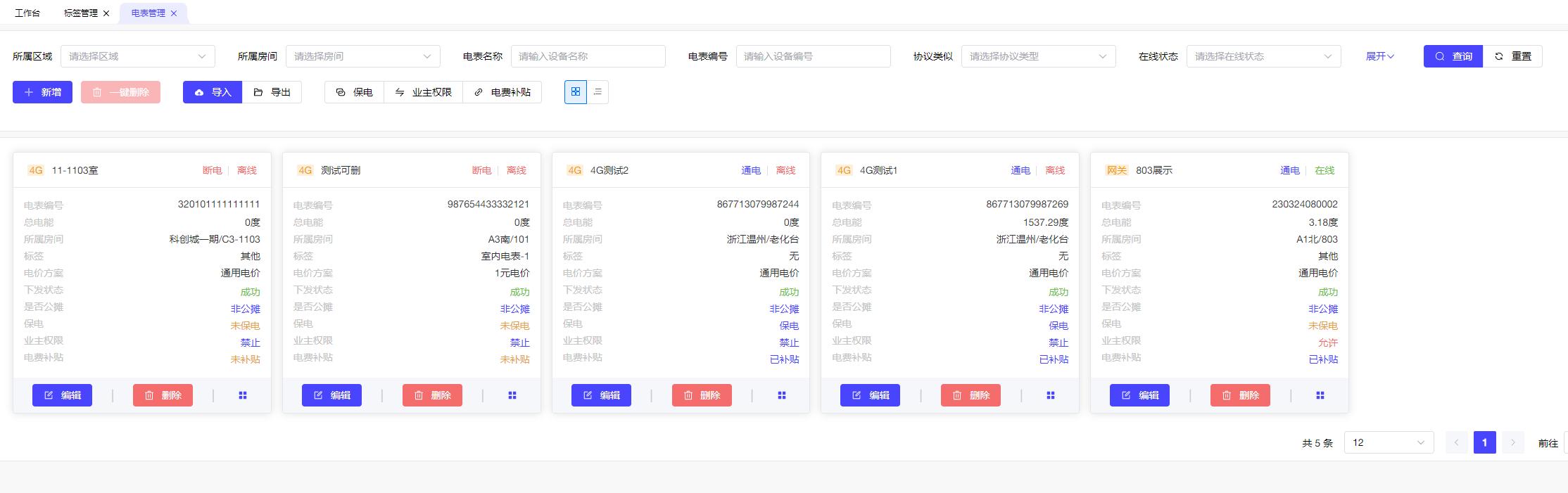Image resolution: width=1568 pixels, height=493 pixels.
Task: Switch to the 工作台 tab
Action: click(27, 13)
